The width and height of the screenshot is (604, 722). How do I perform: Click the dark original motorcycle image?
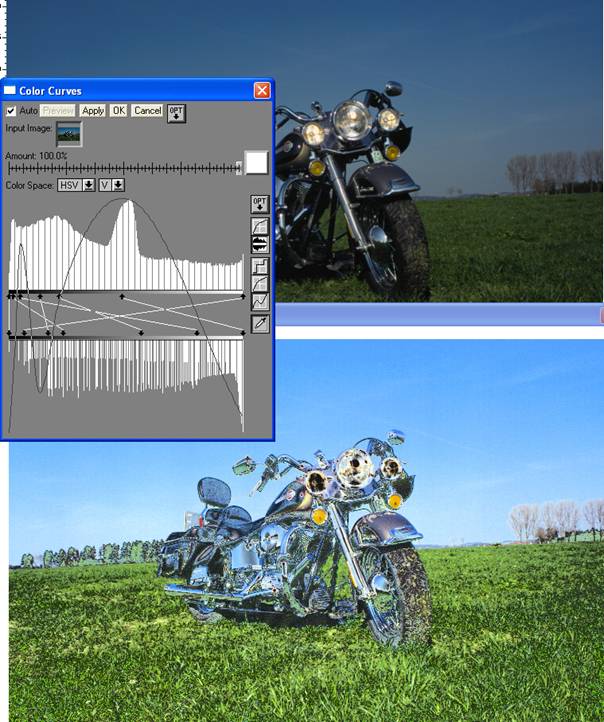coord(439,151)
